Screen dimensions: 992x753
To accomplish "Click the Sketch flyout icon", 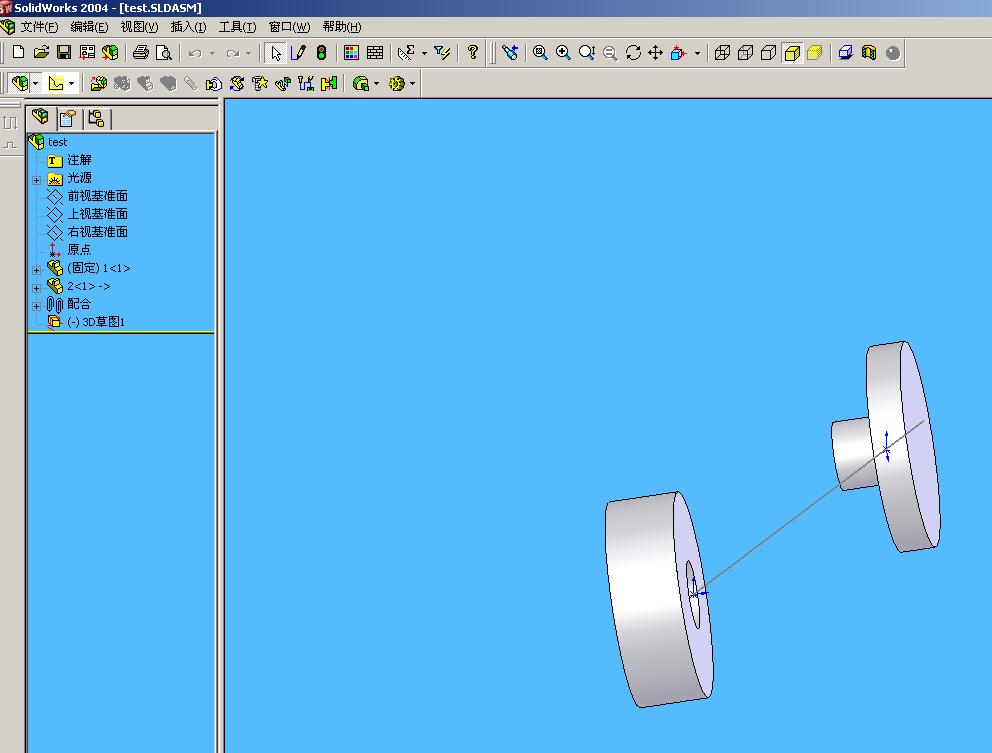I will [56, 83].
